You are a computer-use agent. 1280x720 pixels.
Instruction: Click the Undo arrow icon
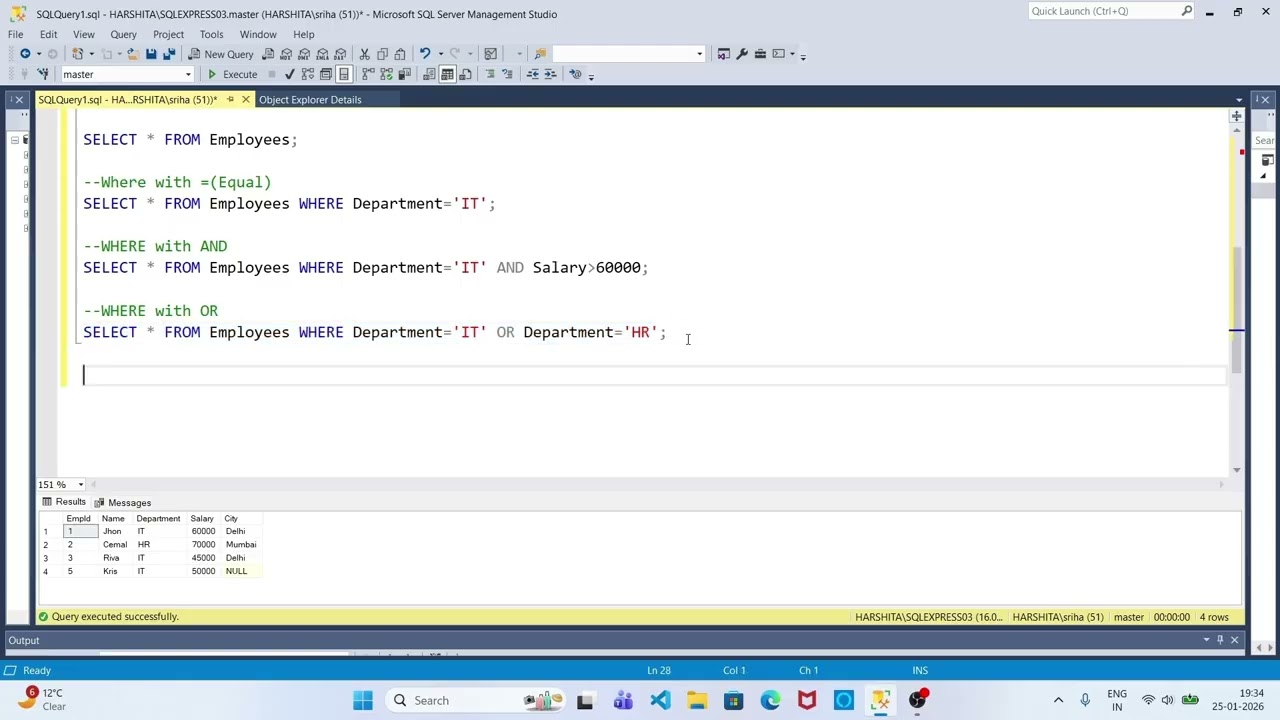(x=425, y=54)
